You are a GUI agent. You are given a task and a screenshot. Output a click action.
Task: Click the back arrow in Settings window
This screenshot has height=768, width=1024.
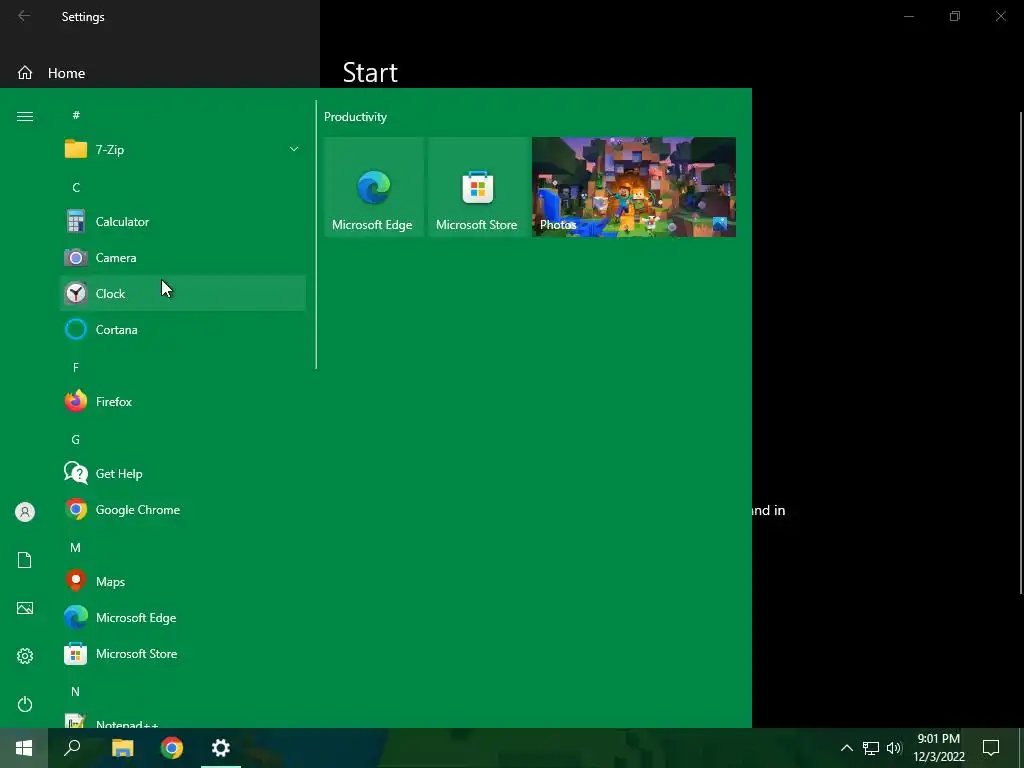24,16
